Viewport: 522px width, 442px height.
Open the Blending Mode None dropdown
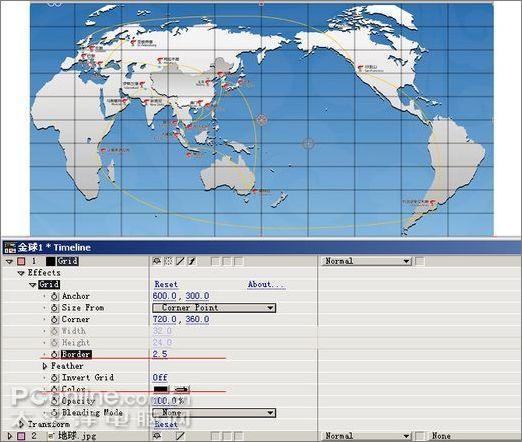[214, 413]
